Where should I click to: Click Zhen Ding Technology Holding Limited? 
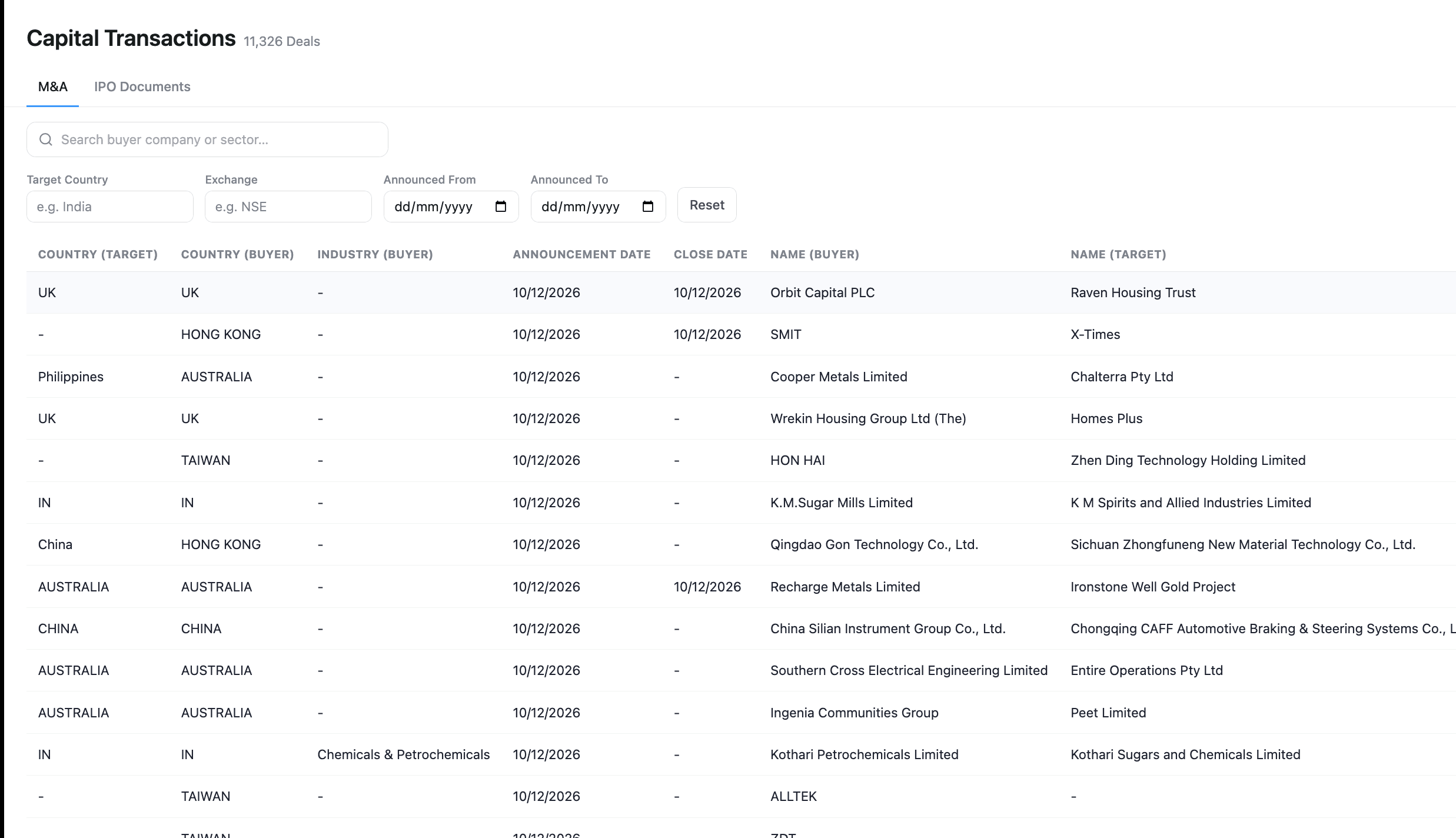[1188, 460]
